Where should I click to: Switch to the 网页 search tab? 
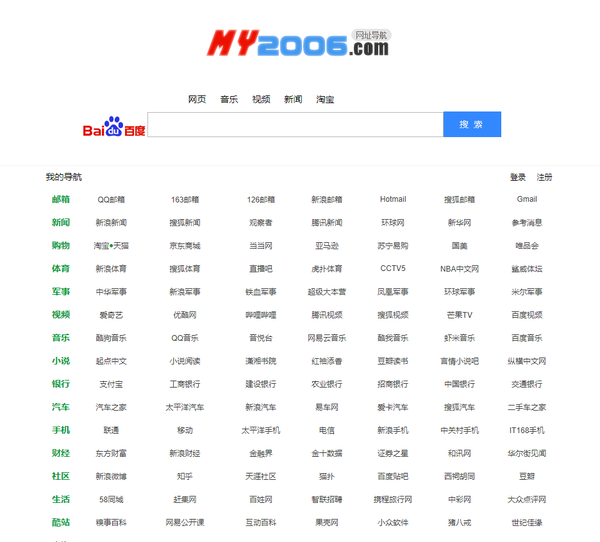tap(197, 99)
